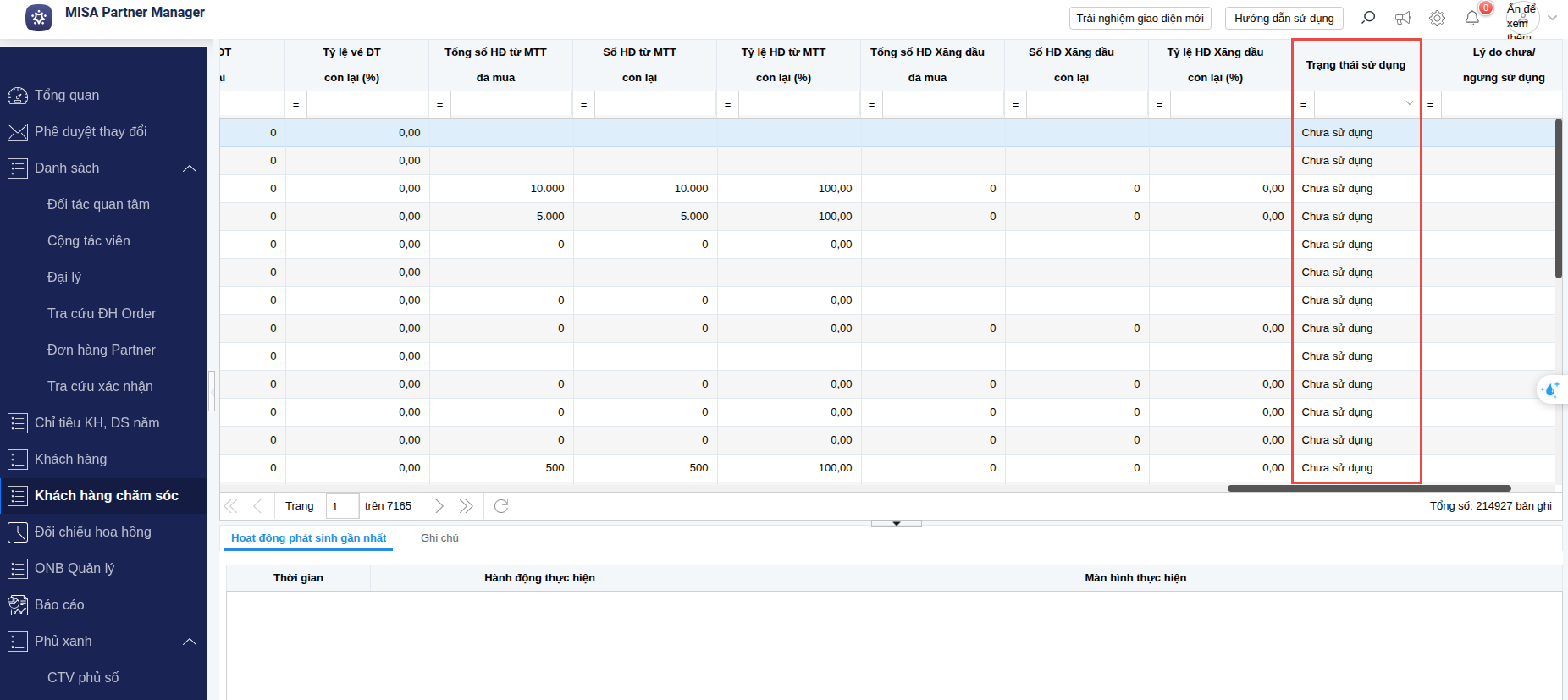1568x700 pixels.
Task: Click the floating assistant droplet icon
Action: tap(1551, 389)
